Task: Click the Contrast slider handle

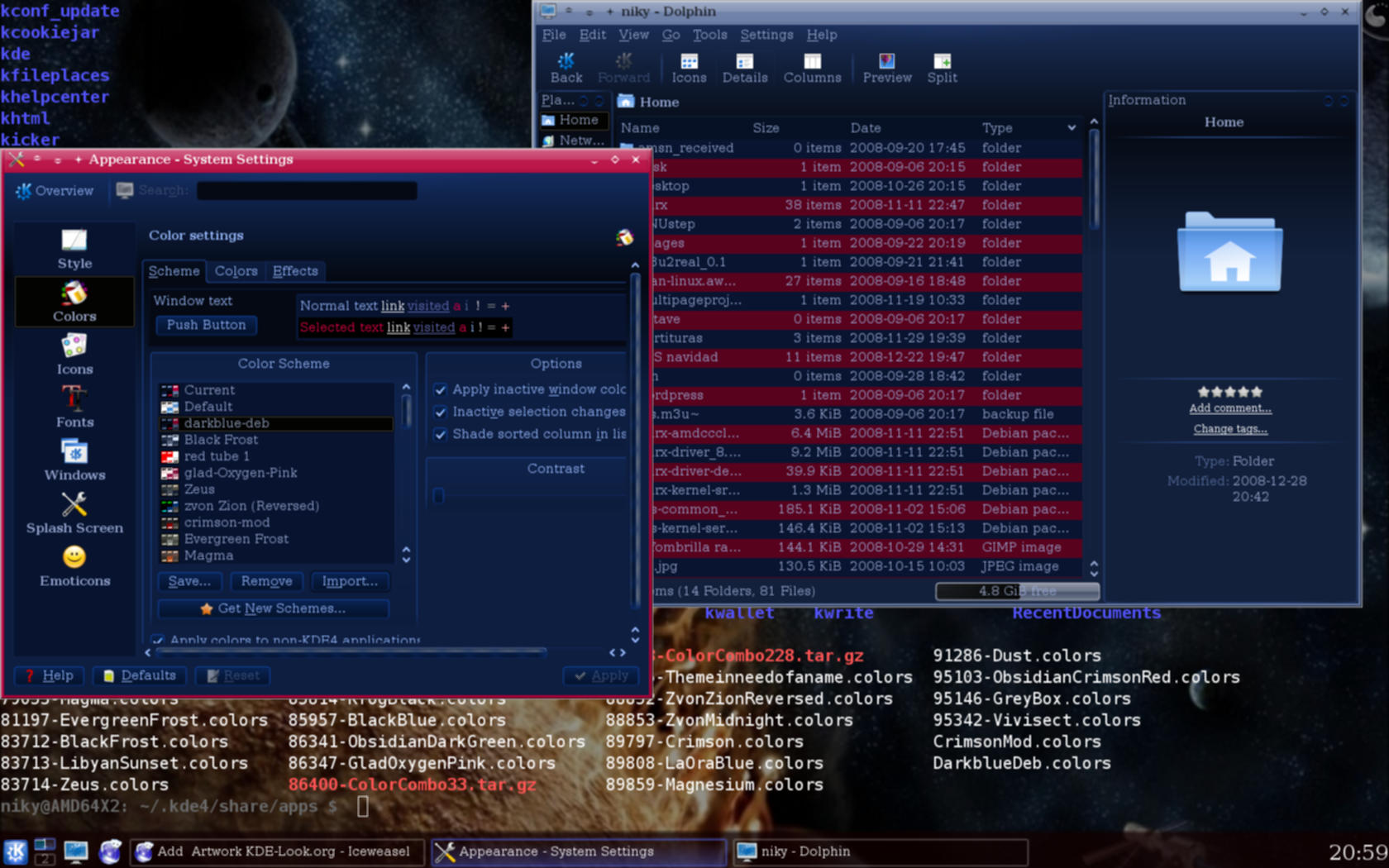Action: 438,495
